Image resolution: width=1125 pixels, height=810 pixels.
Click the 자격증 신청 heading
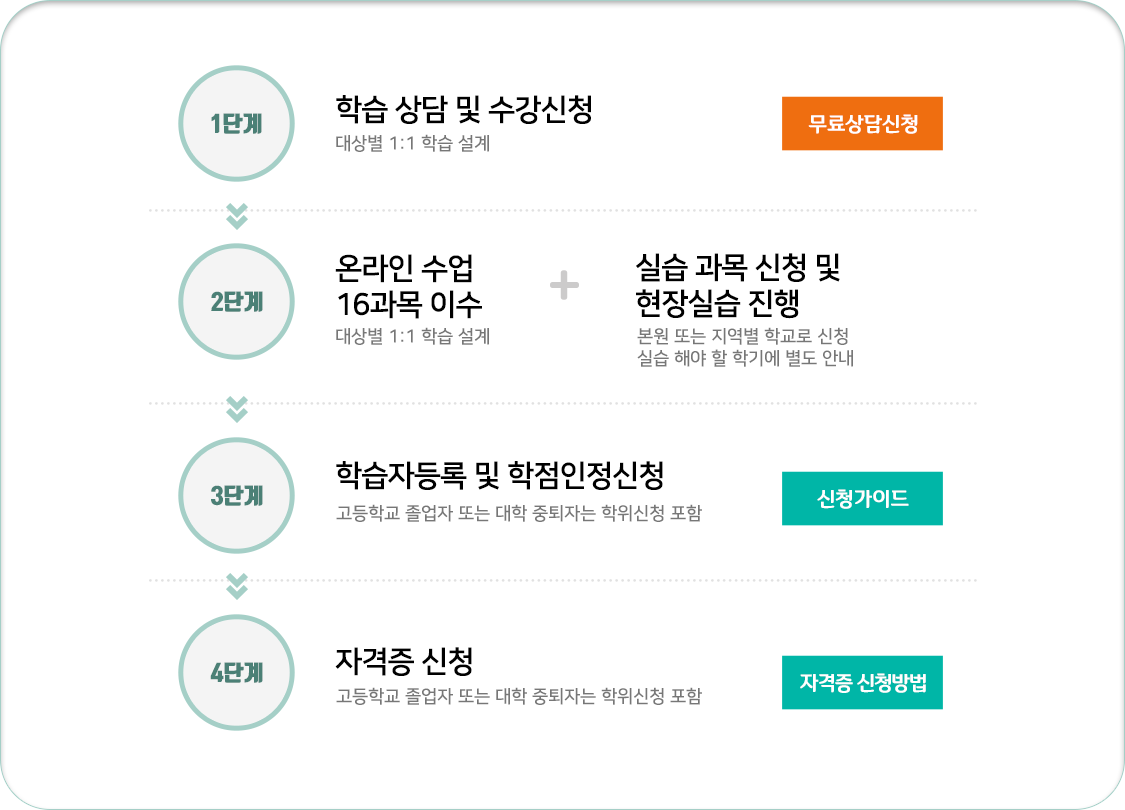click(x=405, y=661)
